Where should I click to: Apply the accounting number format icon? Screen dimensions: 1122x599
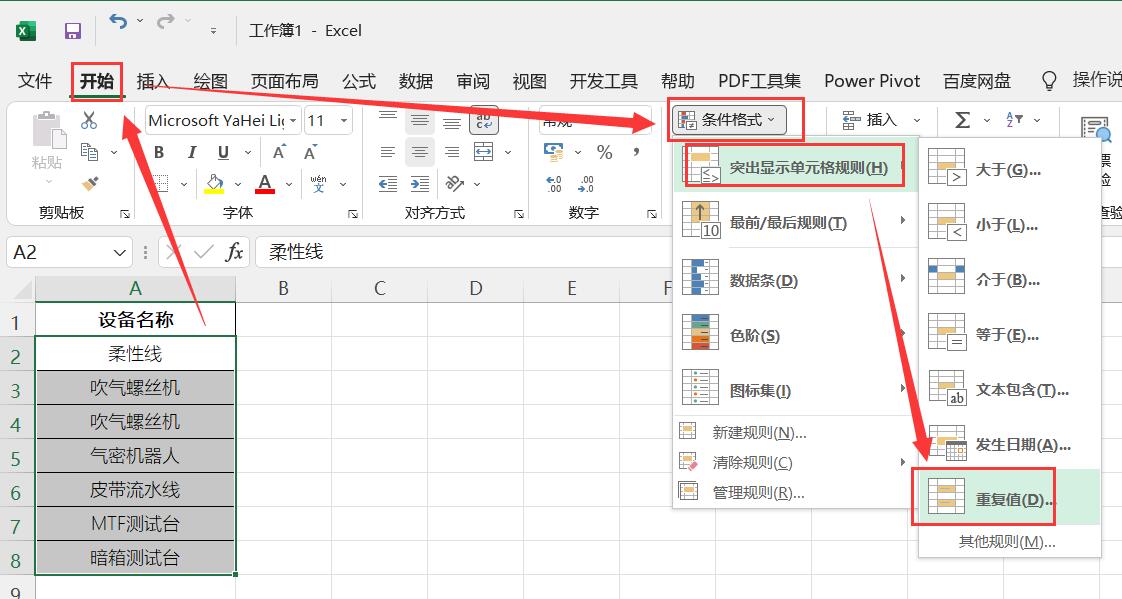[554, 152]
